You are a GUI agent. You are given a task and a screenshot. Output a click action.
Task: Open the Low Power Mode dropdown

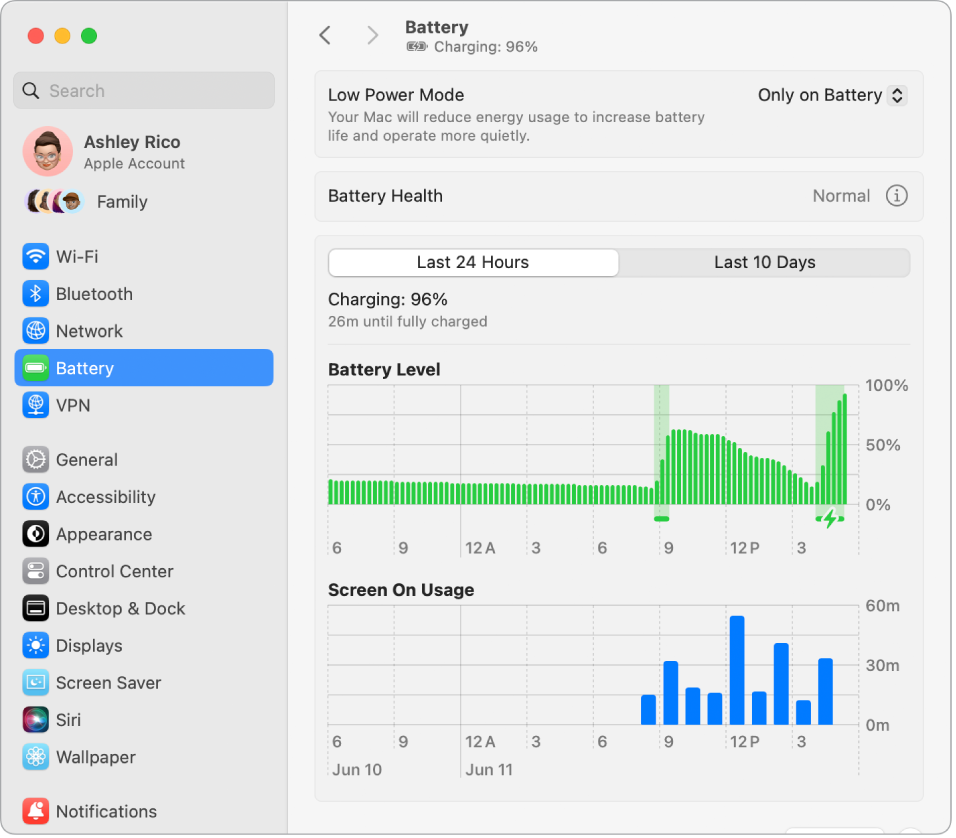pyautogui.click(x=831, y=95)
